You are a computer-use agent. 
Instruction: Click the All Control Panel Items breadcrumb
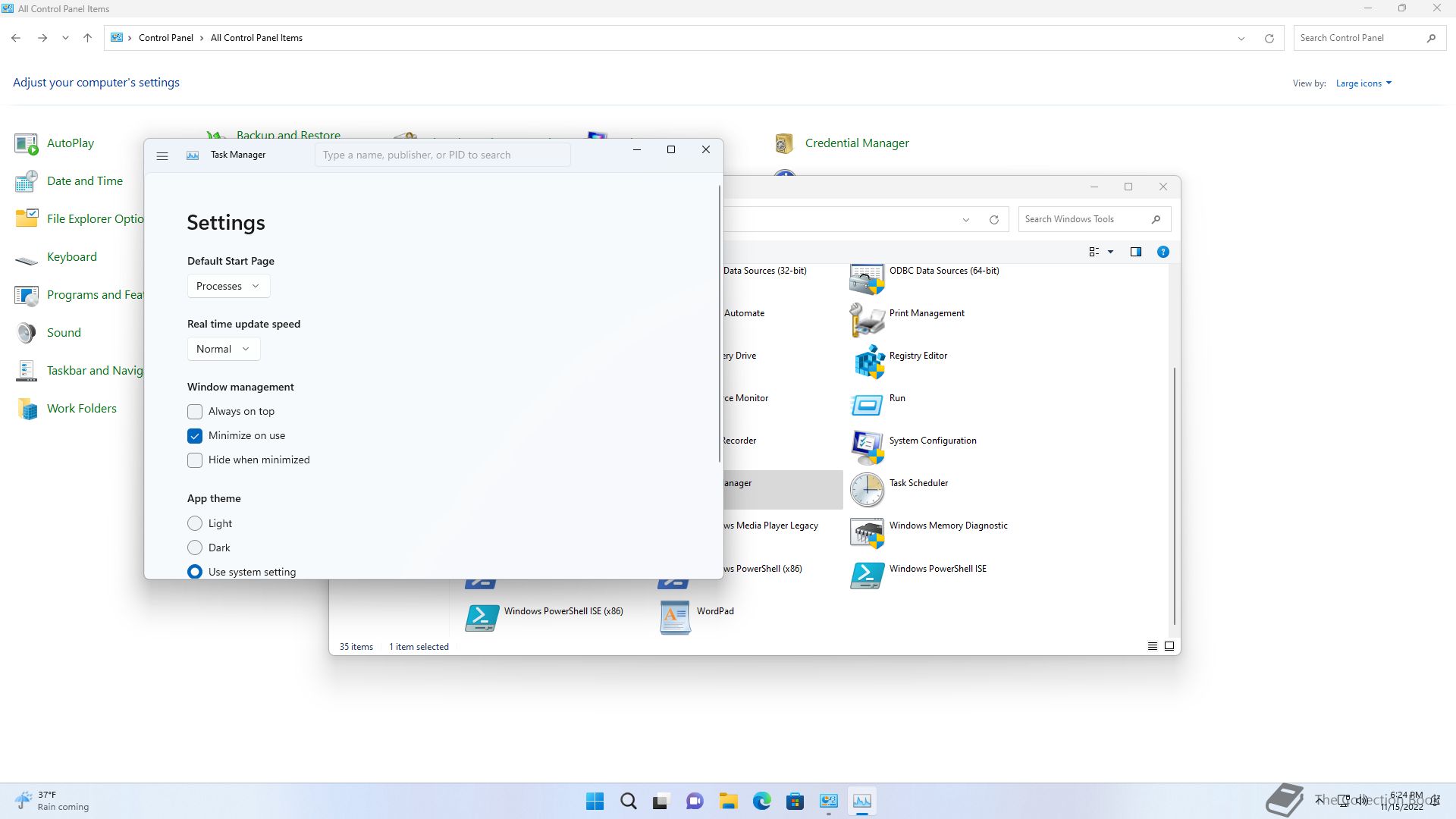click(x=256, y=38)
